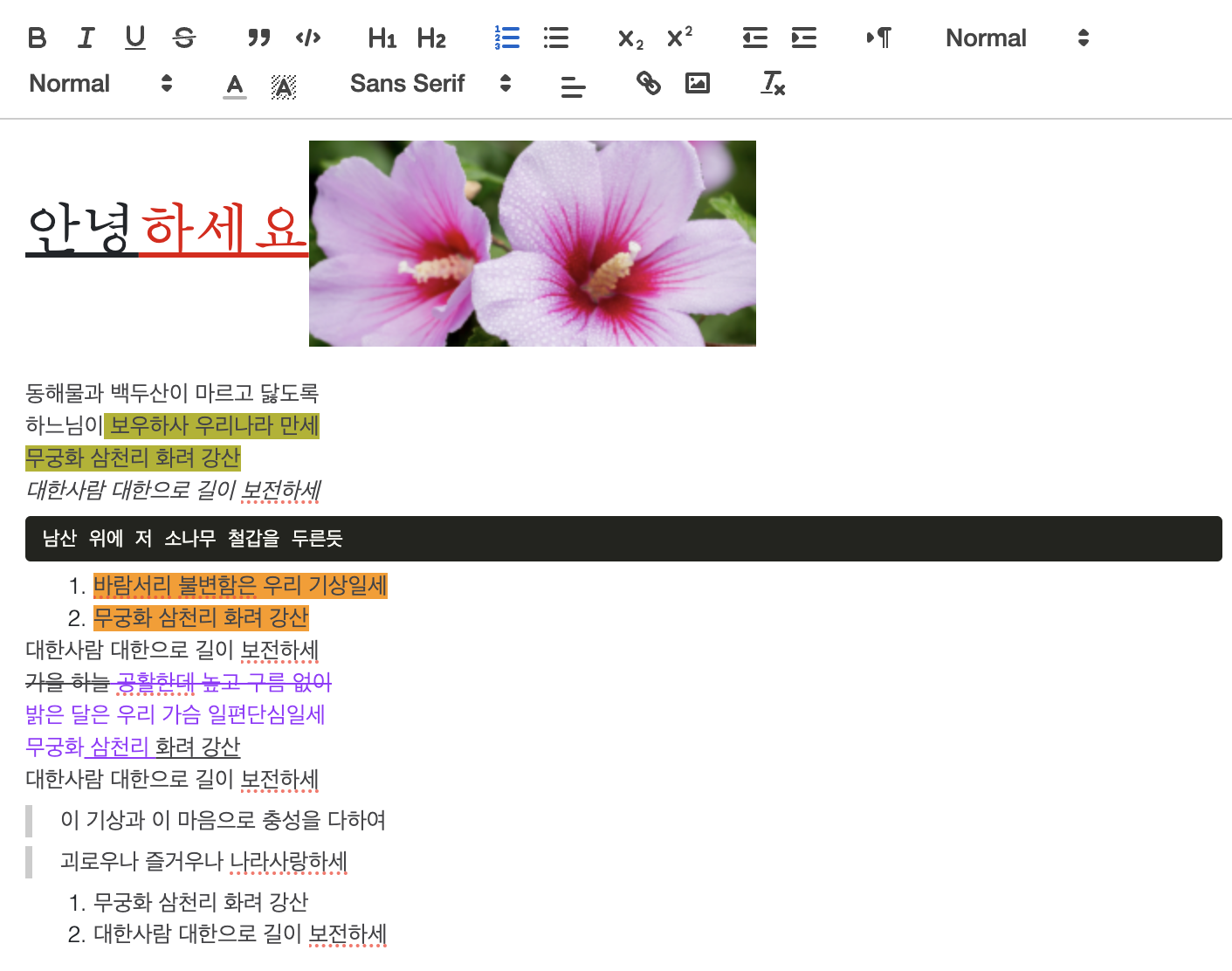
Task: Click the purple line 밝은 달은 우리 가슴 일편단심일세
Action: [x=176, y=714]
